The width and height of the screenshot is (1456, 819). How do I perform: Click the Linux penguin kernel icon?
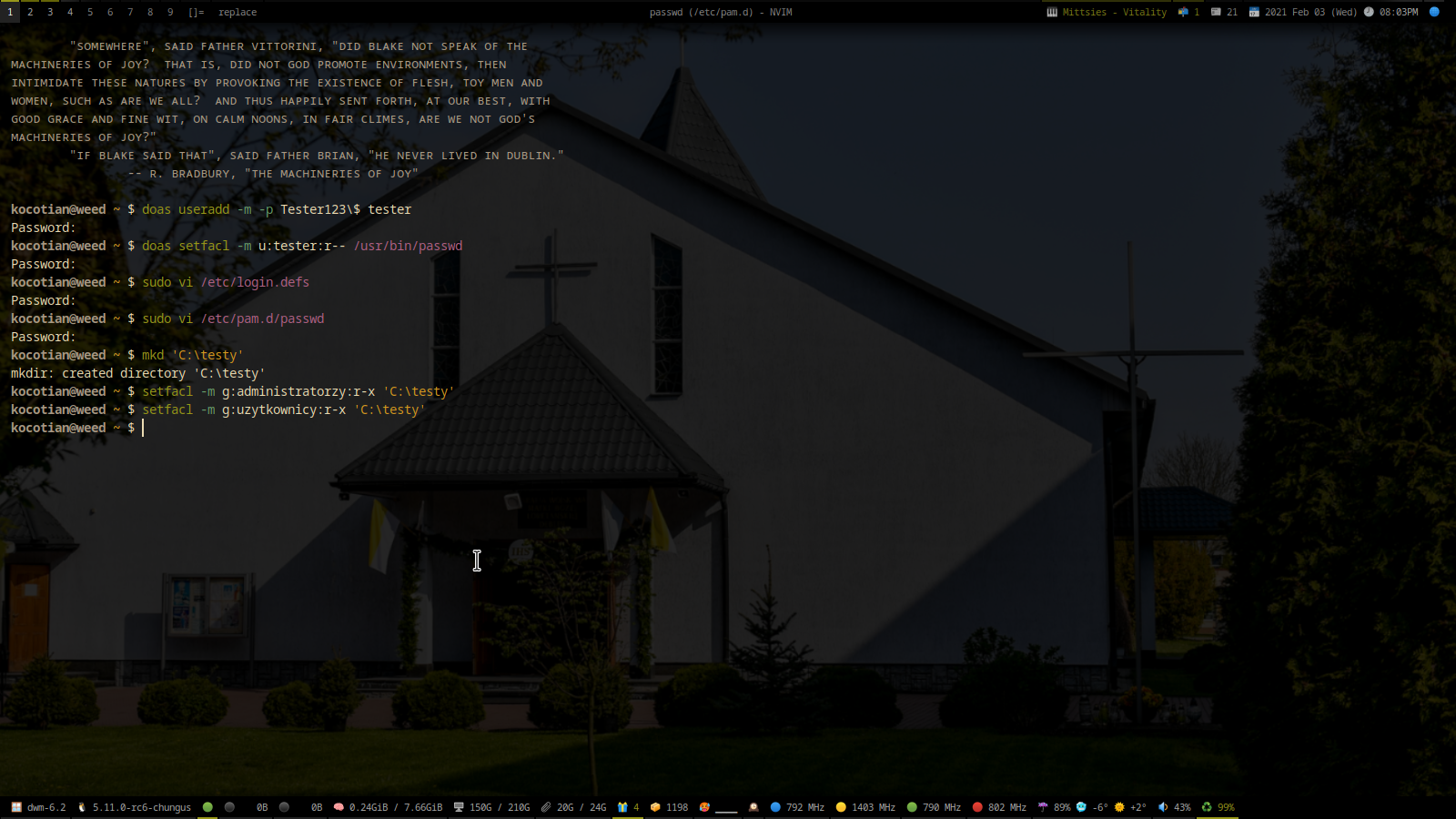[x=82, y=807]
